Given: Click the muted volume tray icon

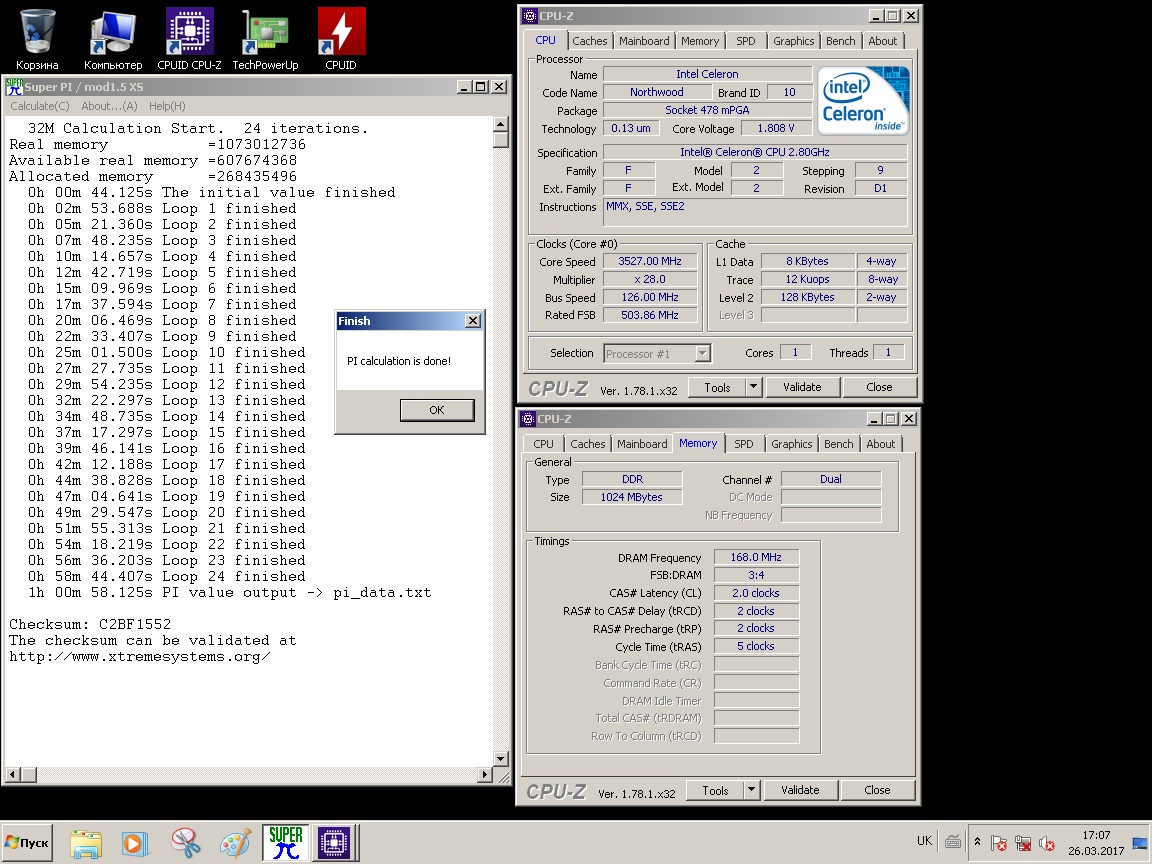Looking at the screenshot, I should [1047, 843].
